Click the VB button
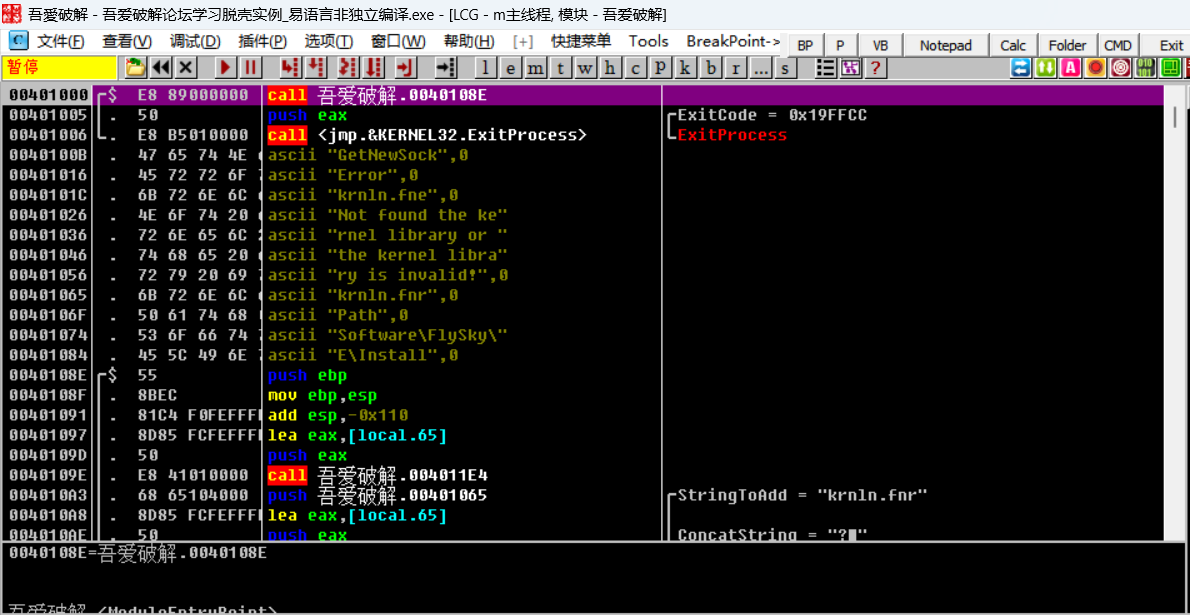Image resolution: width=1190 pixels, height=615 pixels. [880, 46]
